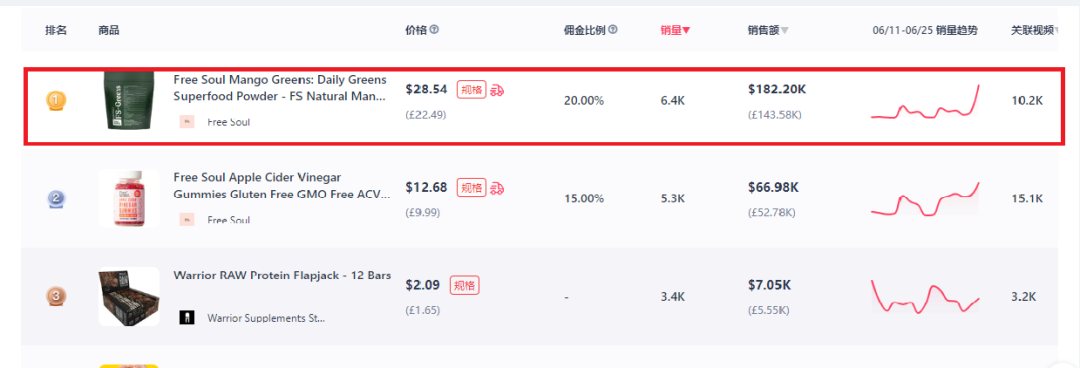Viewport: 1080px width, 368px height.
Task: Open the 规格 tag for Warrior Flapjack
Action: click(x=465, y=285)
